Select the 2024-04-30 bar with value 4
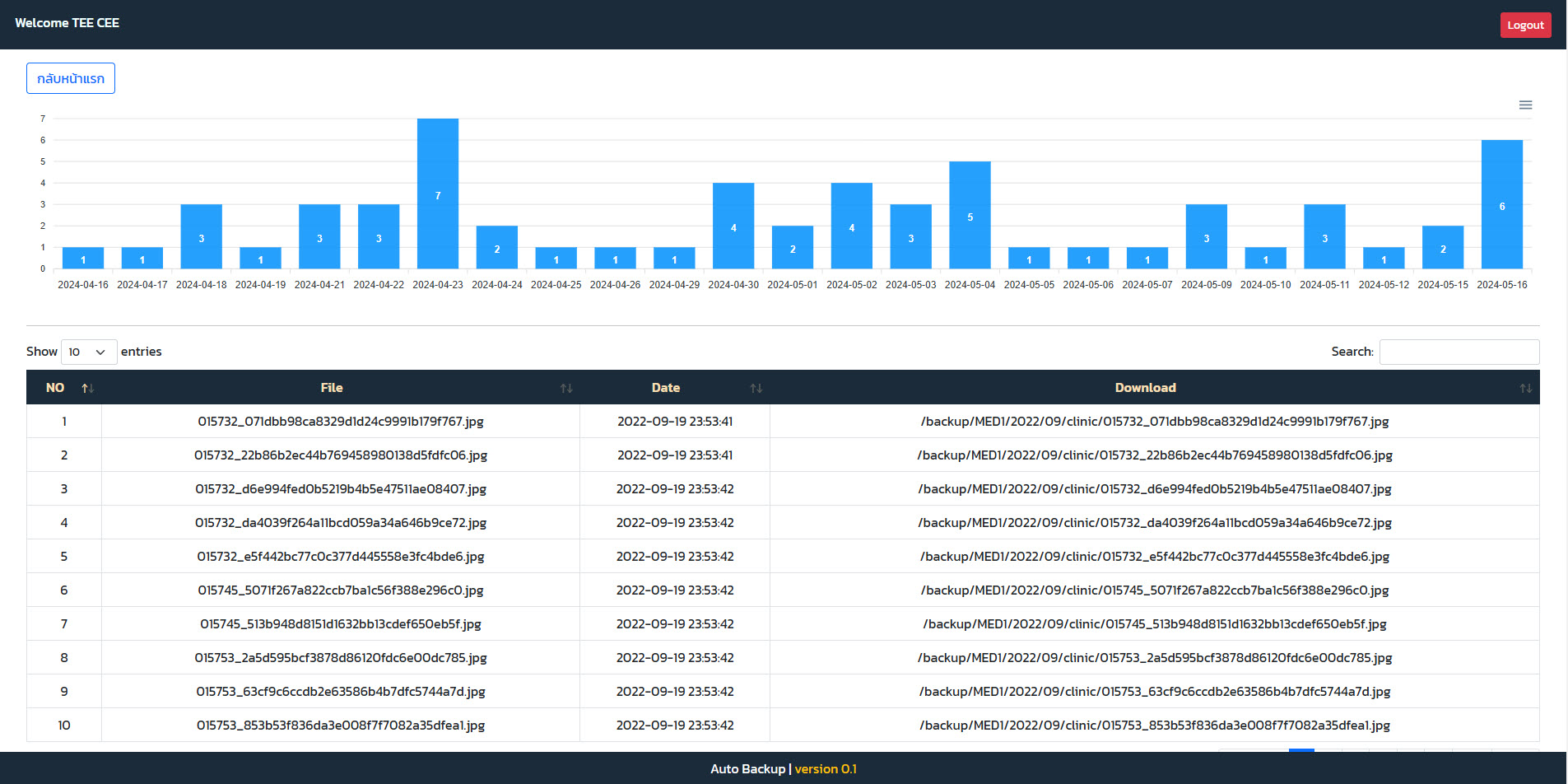 733,226
